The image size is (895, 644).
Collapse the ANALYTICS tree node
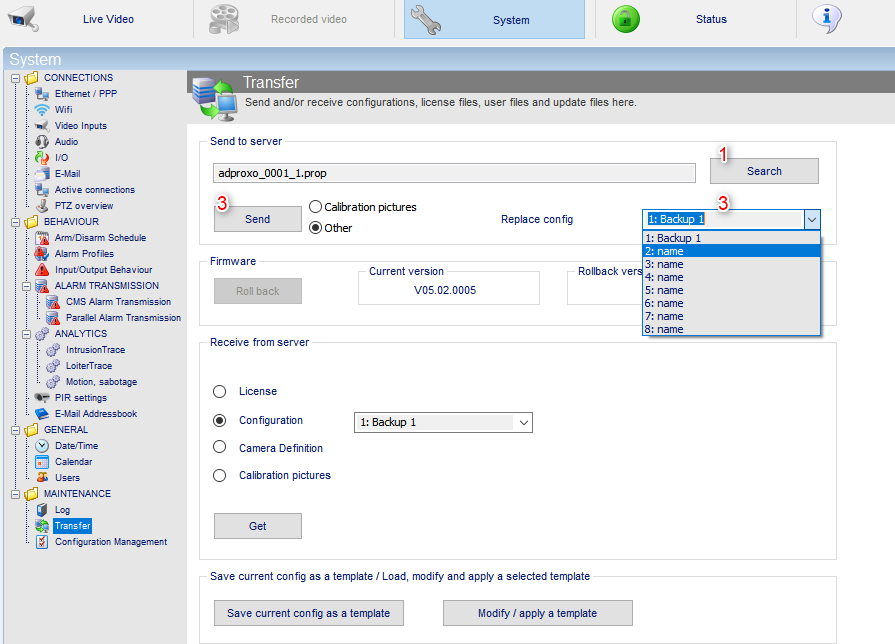click(x=26, y=334)
